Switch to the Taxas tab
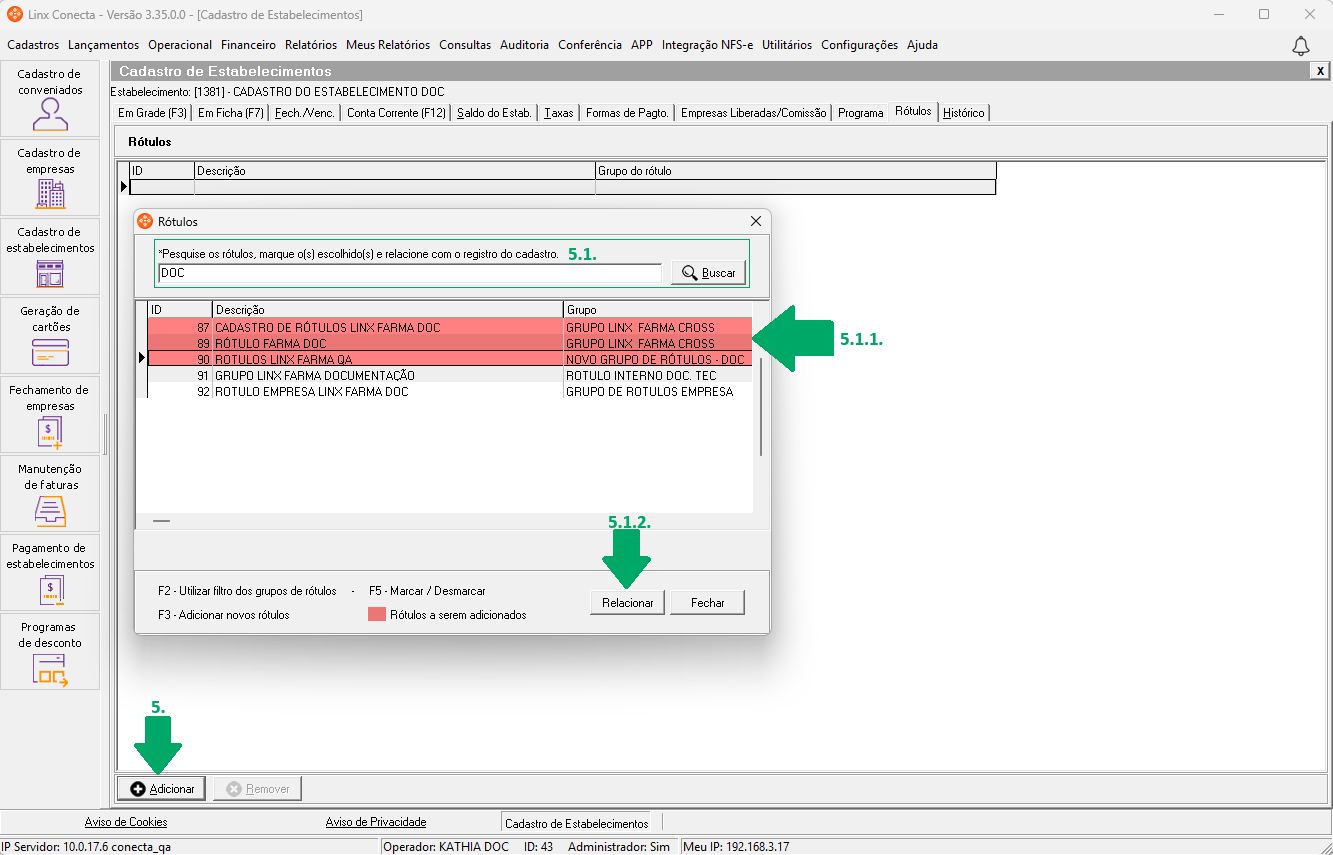The width and height of the screenshot is (1333, 855). pyautogui.click(x=559, y=113)
